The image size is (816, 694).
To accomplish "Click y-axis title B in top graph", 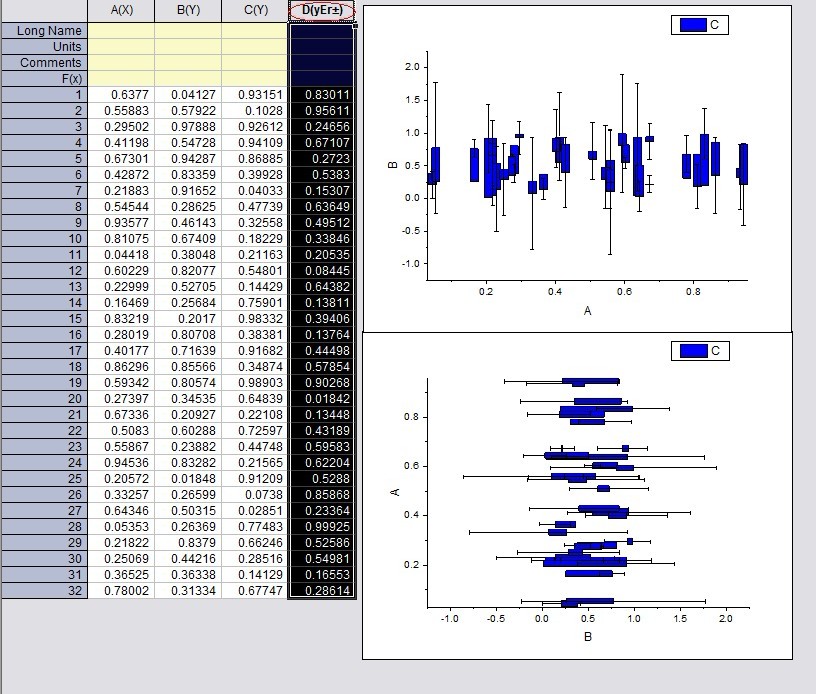I will pos(393,165).
